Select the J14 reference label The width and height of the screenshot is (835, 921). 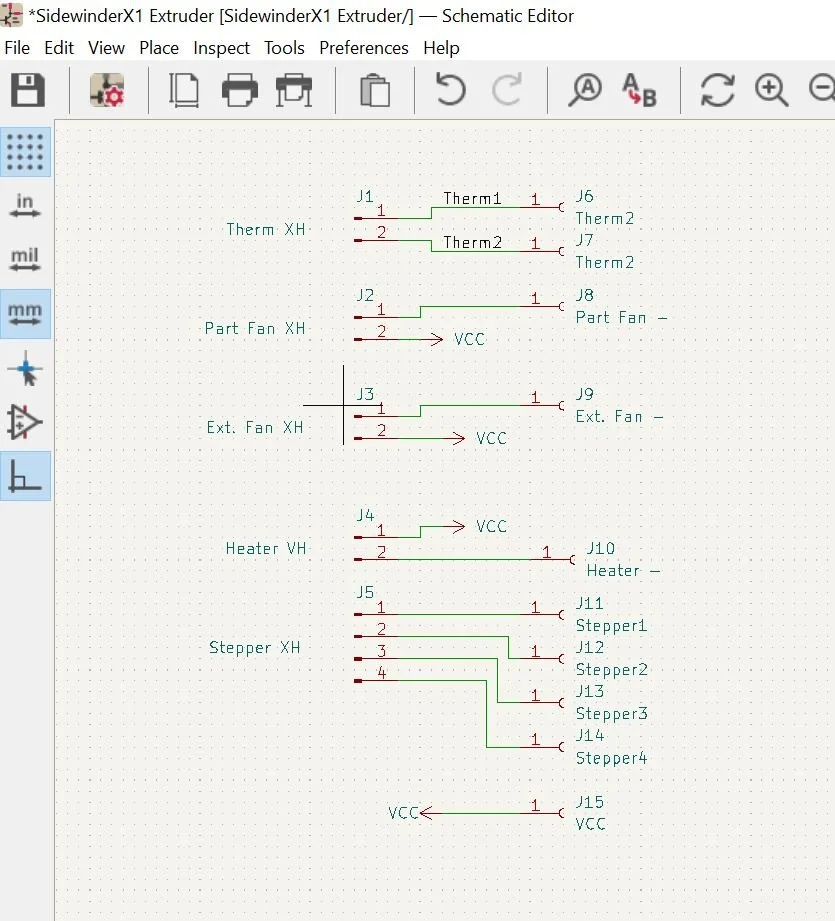point(590,735)
